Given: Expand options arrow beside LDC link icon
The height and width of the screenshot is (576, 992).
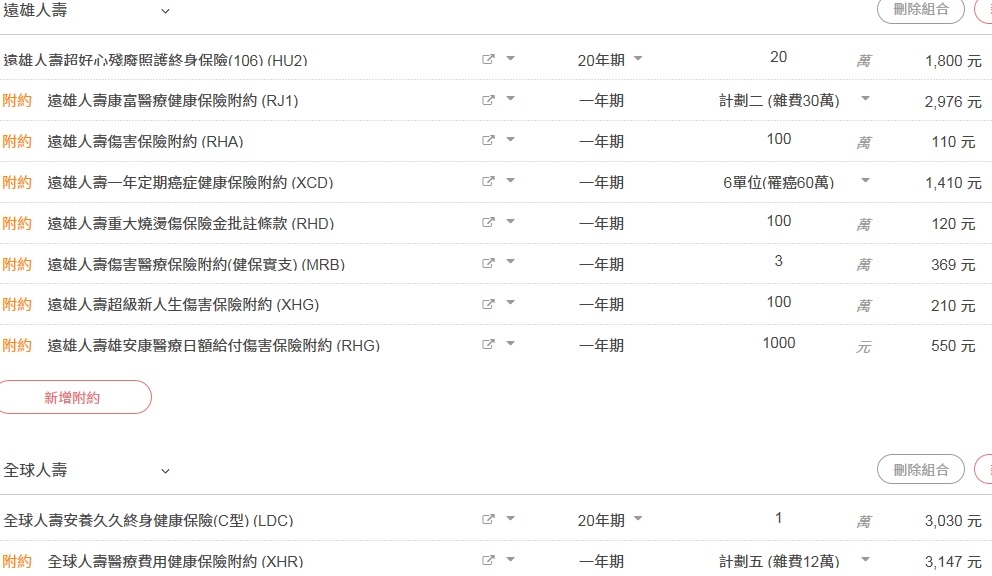Looking at the screenshot, I should click(x=511, y=518).
